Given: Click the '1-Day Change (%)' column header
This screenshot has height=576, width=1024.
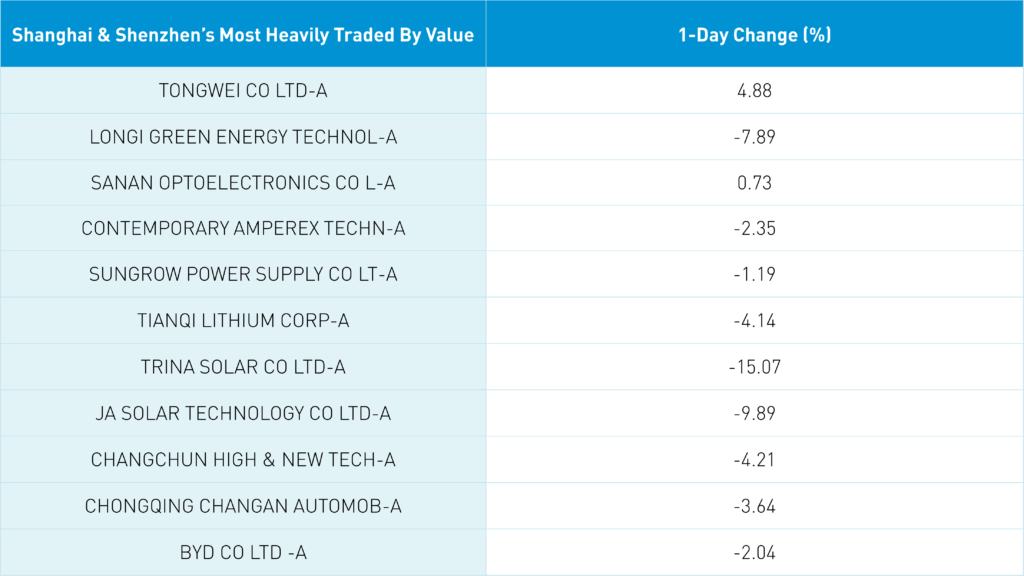Looking at the screenshot, I should tap(755, 35).
